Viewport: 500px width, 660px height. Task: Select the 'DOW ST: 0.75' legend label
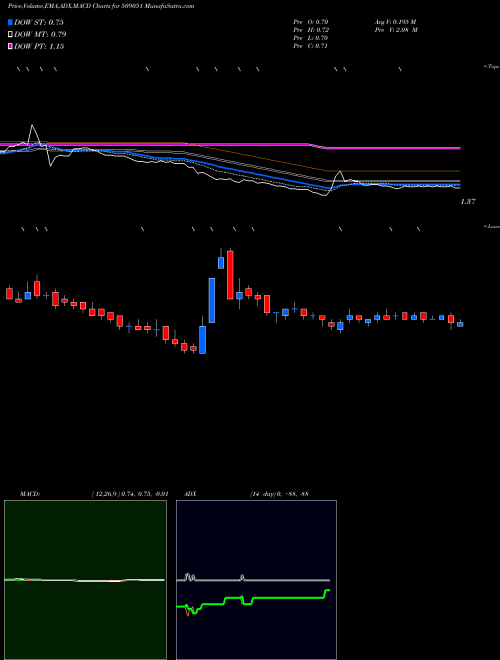click(x=39, y=22)
